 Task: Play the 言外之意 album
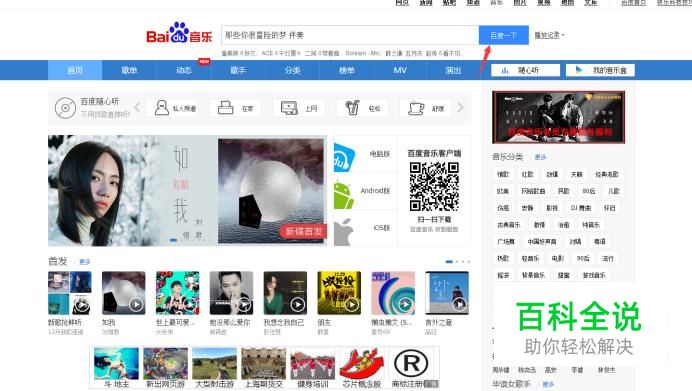[x=459, y=305]
